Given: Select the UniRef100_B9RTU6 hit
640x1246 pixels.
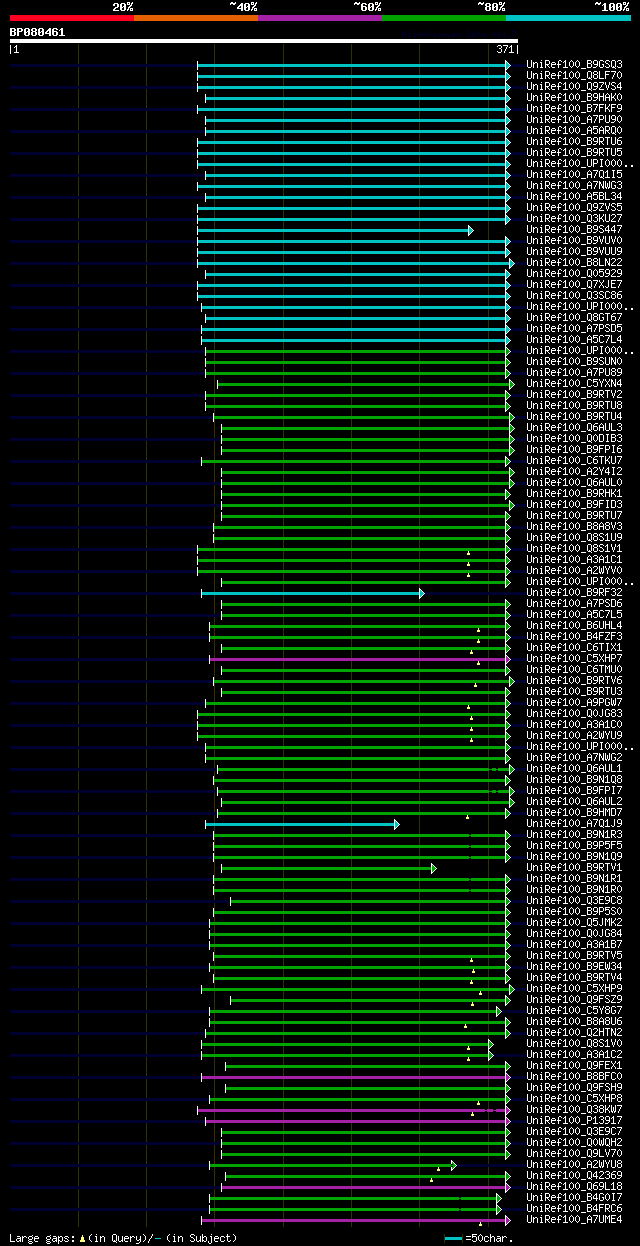Looking at the screenshot, I should (x=575, y=141).
